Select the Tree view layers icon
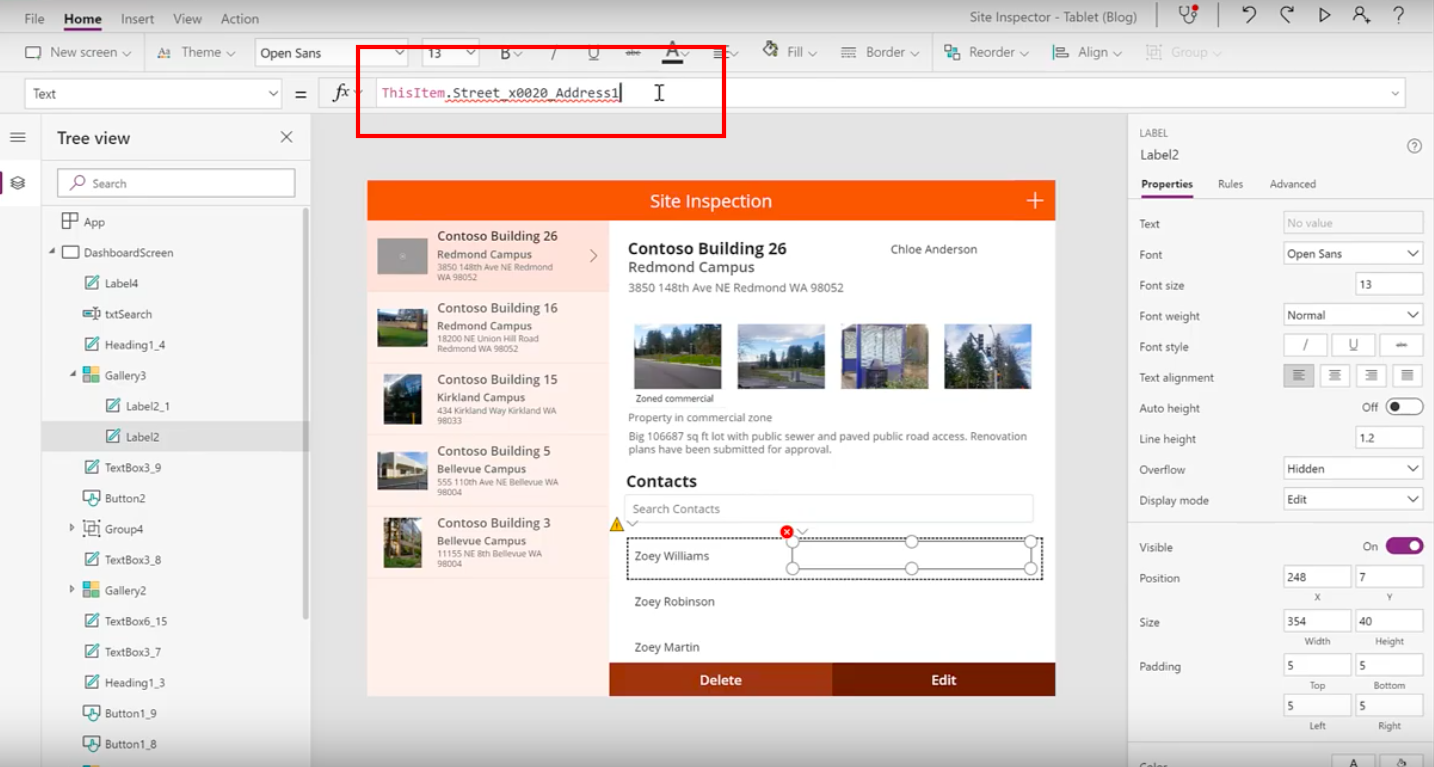1434x767 pixels. tap(18, 183)
